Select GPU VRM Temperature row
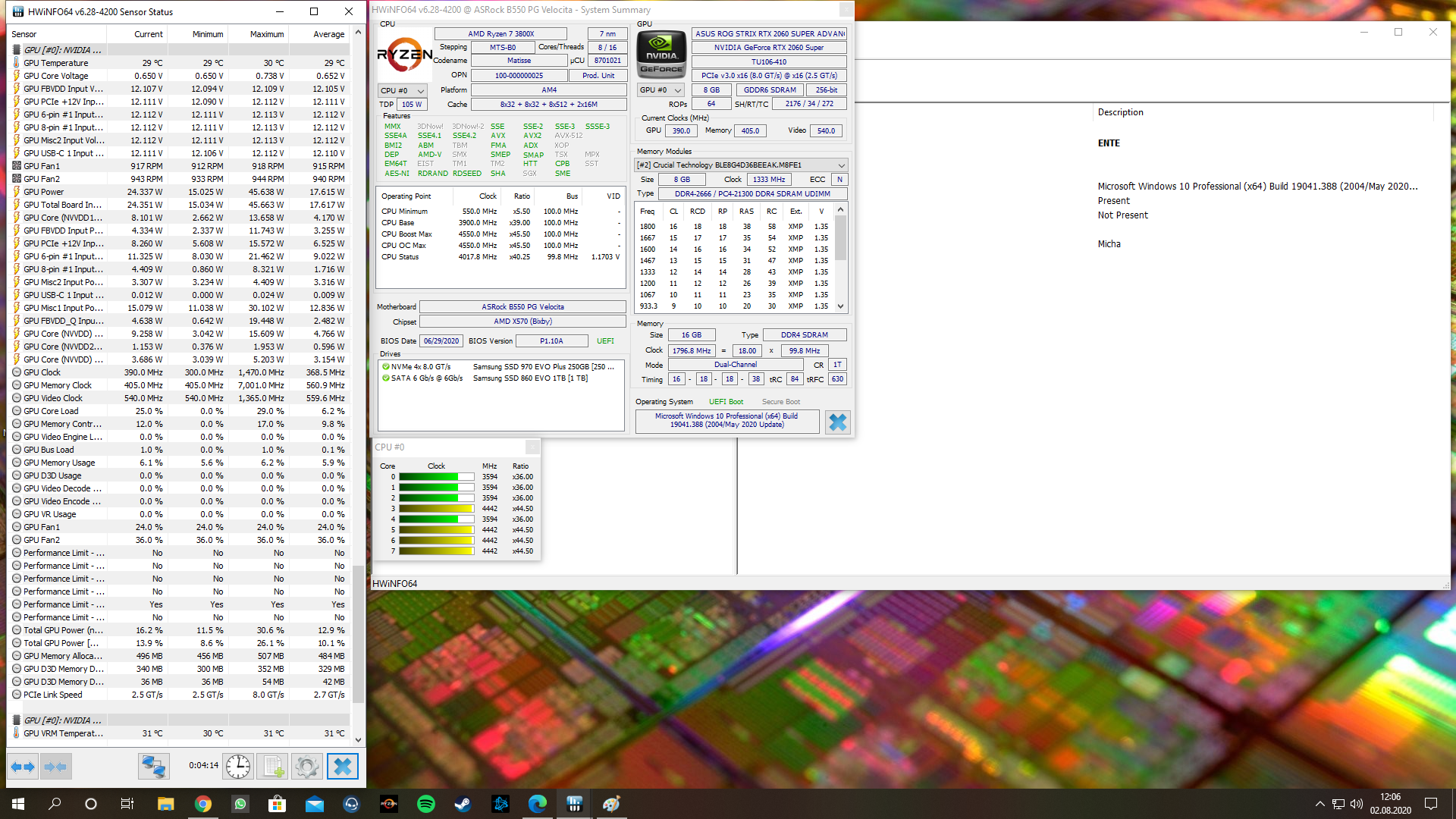 pyautogui.click(x=179, y=733)
